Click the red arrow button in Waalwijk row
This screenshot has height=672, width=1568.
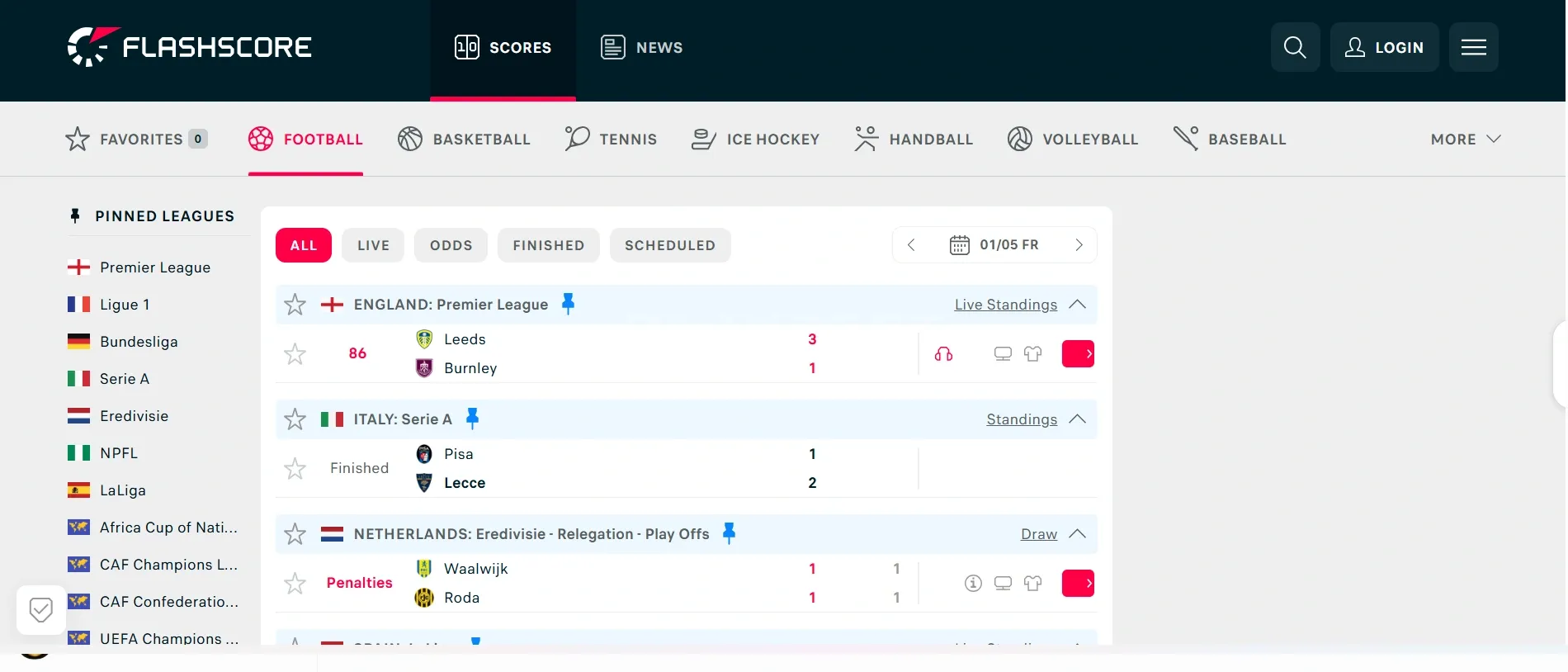(x=1078, y=584)
